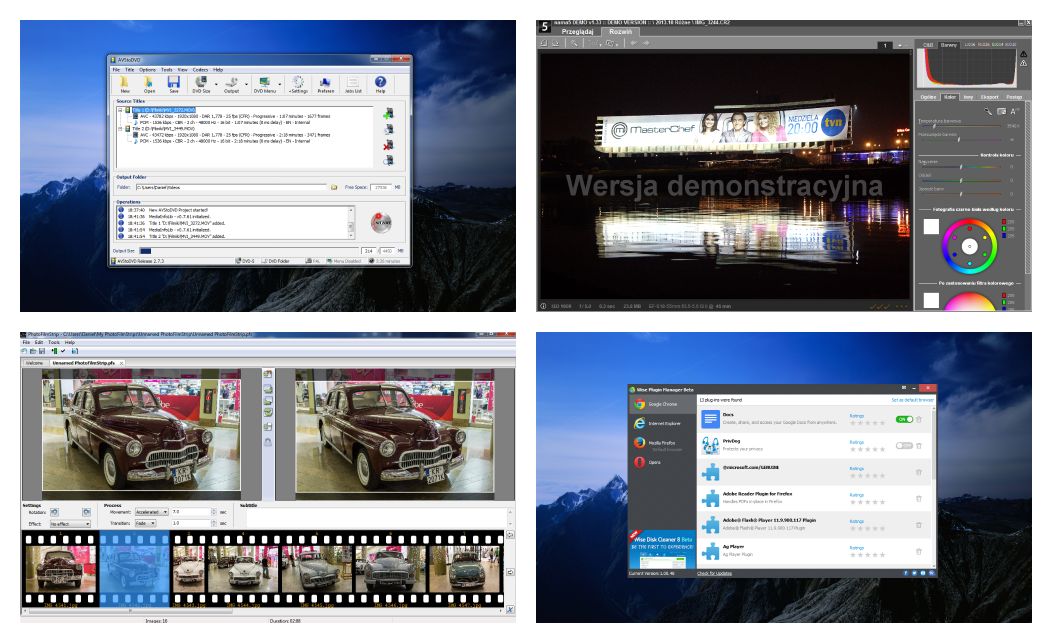1052x643 pixels.
Task: Open the Codecs menu in AVStoDVD
Action: [x=199, y=70]
